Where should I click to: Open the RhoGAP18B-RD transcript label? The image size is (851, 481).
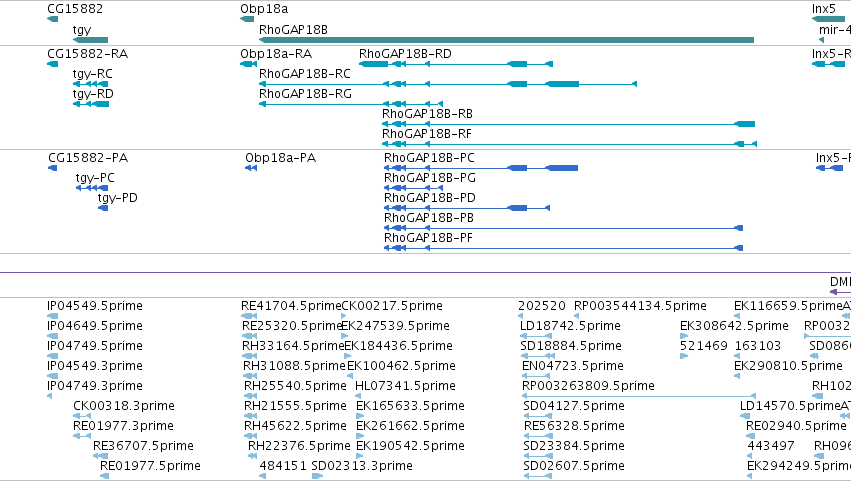click(x=405, y=54)
